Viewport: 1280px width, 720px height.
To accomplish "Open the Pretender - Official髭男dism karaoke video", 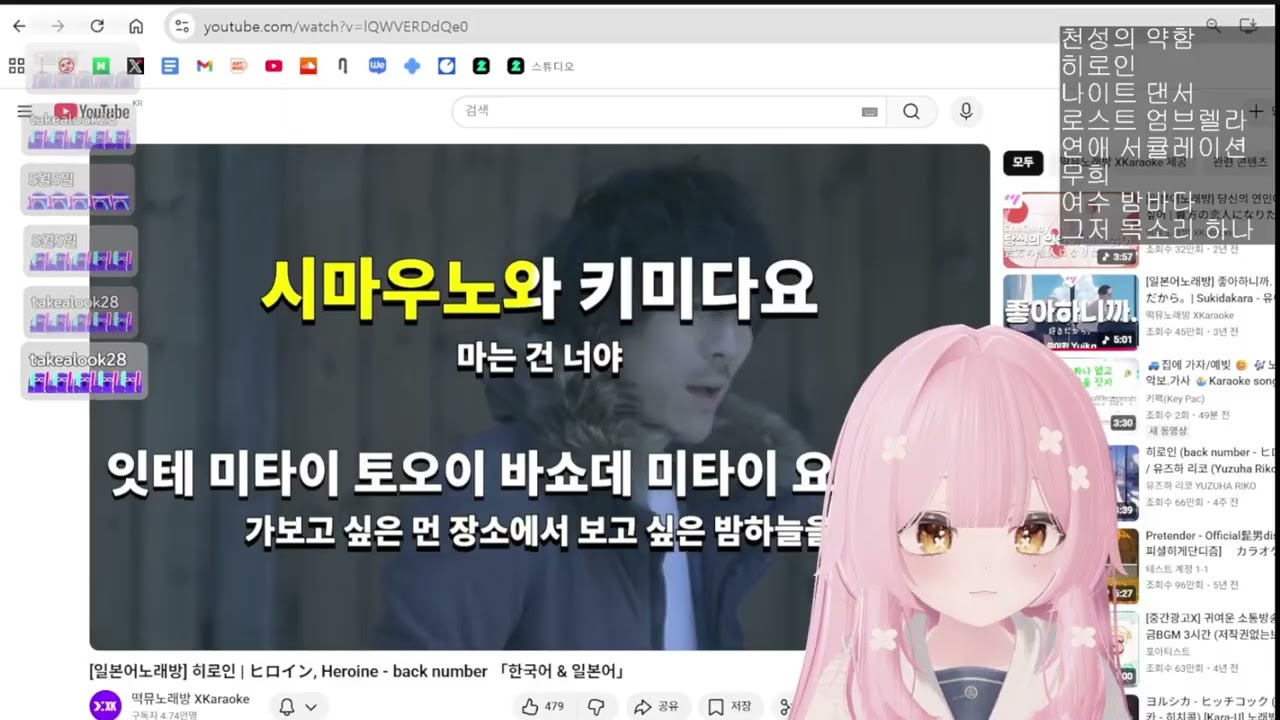I will click(x=1210, y=544).
